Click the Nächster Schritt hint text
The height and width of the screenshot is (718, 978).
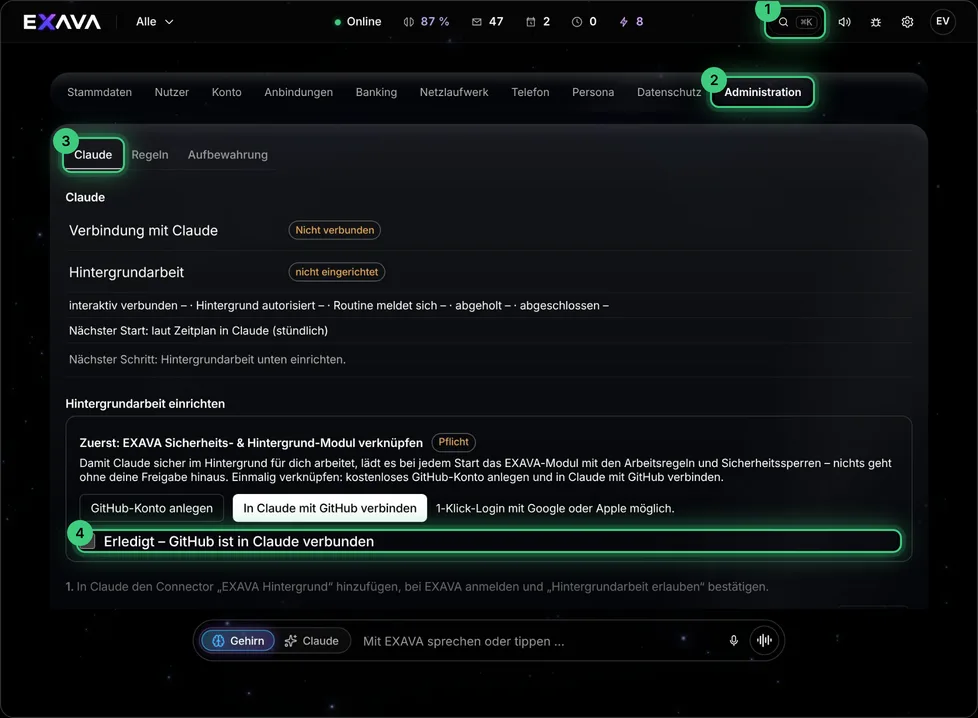point(207,359)
